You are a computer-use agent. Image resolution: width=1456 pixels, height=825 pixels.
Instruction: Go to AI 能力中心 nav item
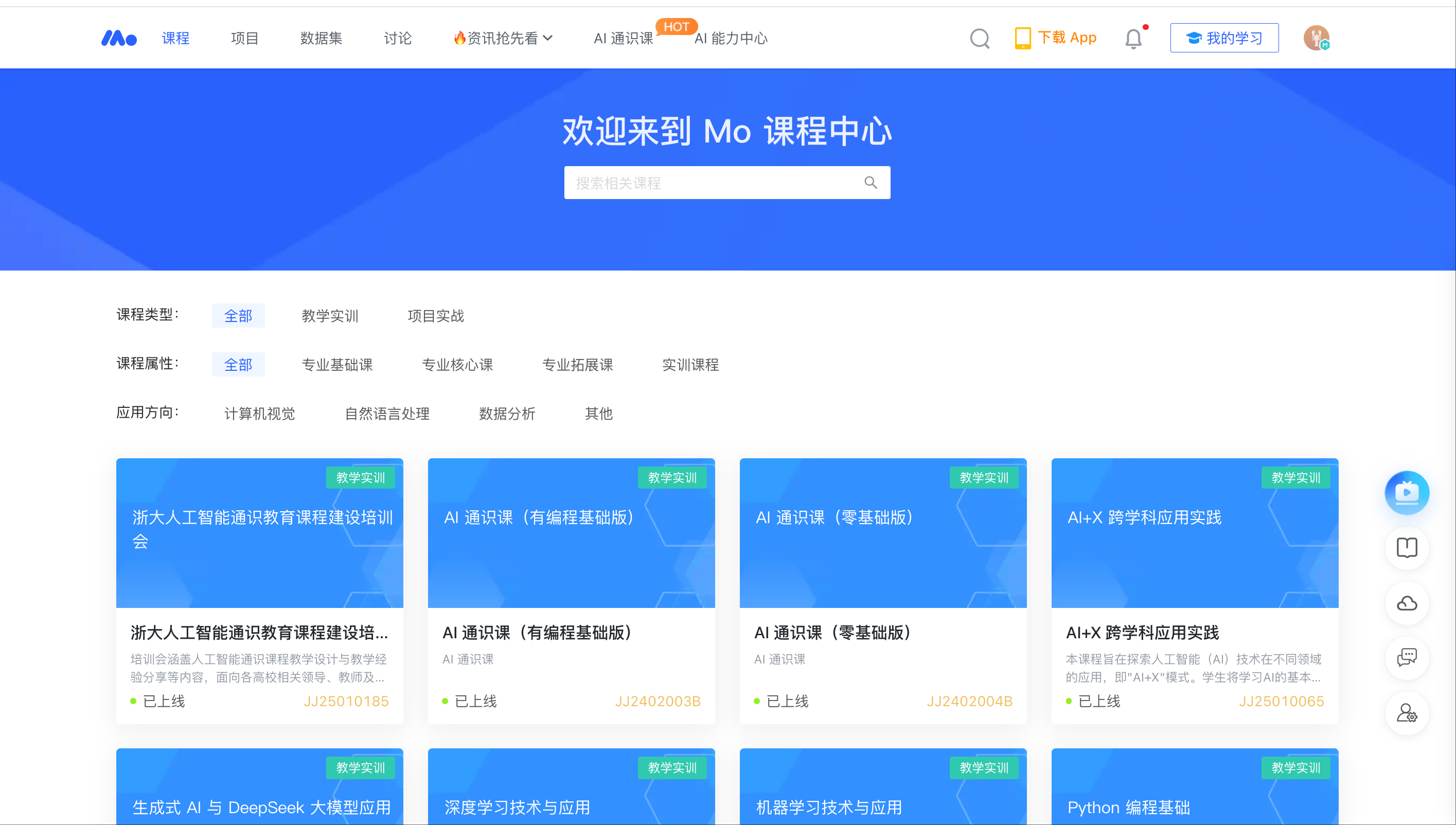coord(731,38)
